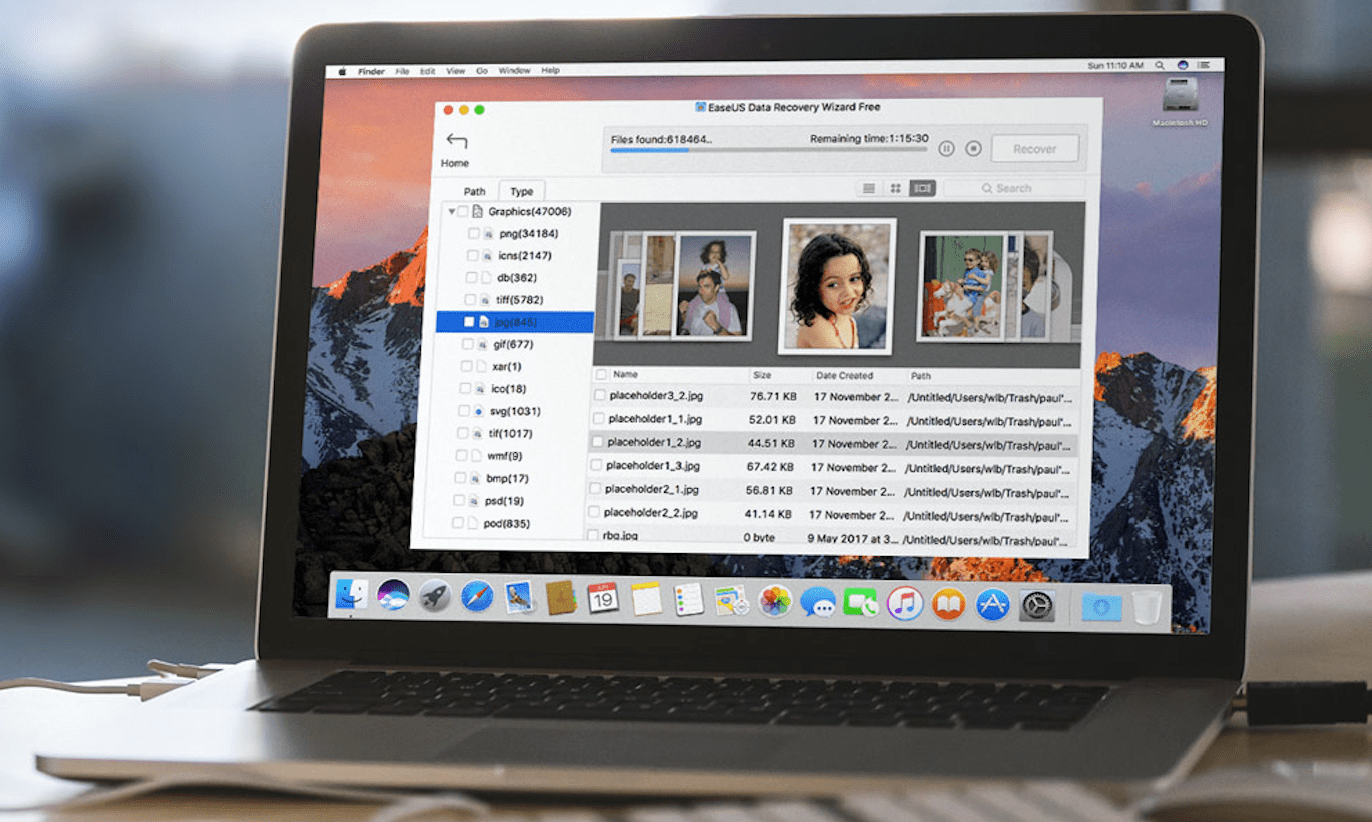Sort by the Path column header

point(921,377)
